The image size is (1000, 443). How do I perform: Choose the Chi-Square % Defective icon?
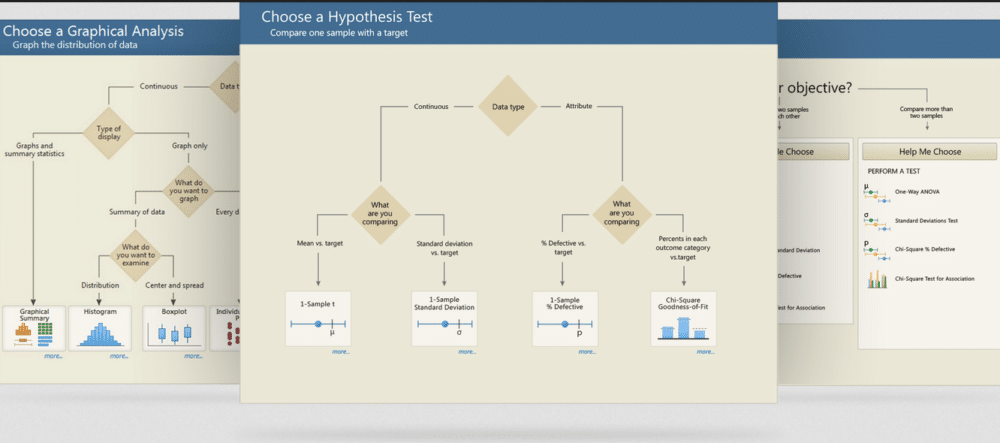pos(877,248)
